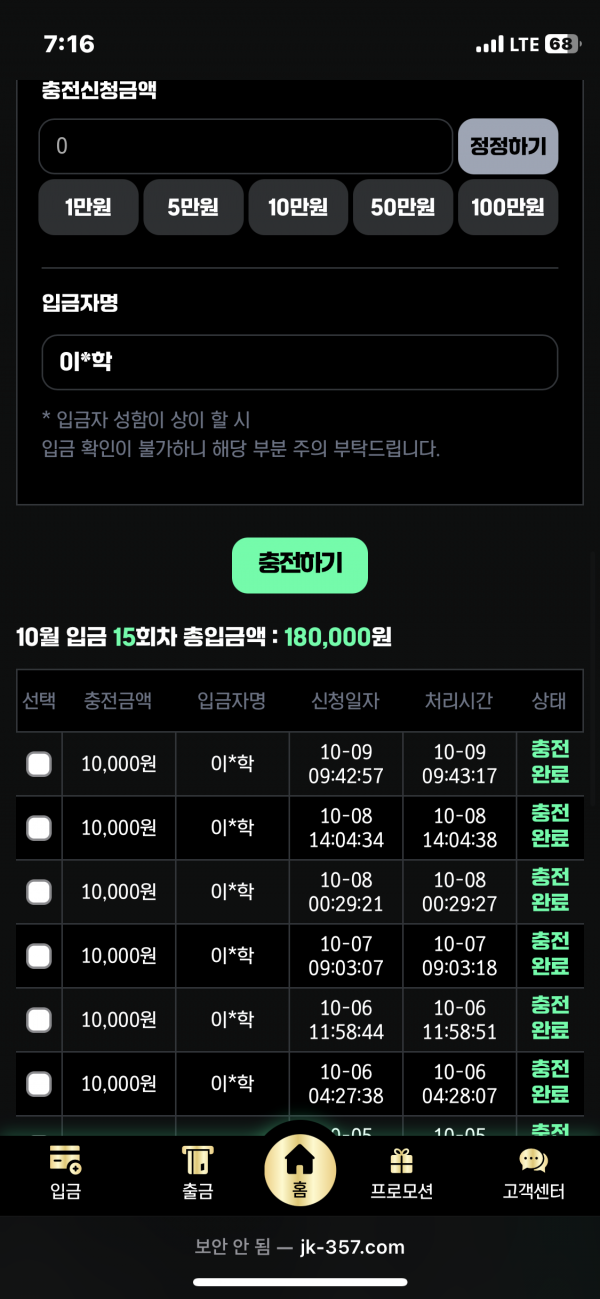Screen dimensions: 600x1299
Task: Check the 10-07 09:03:07 deposit row
Action: click(38, 956)
